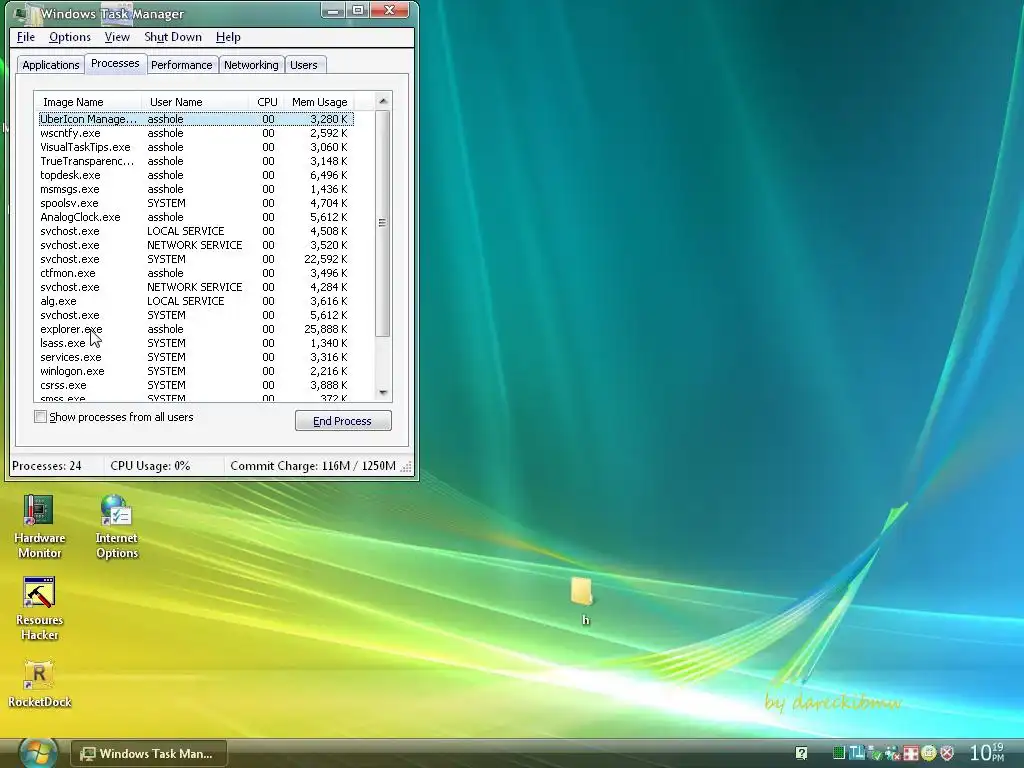Click the End Process button
This screenshot has width=1024, height=768.
[x=343, y=421]
